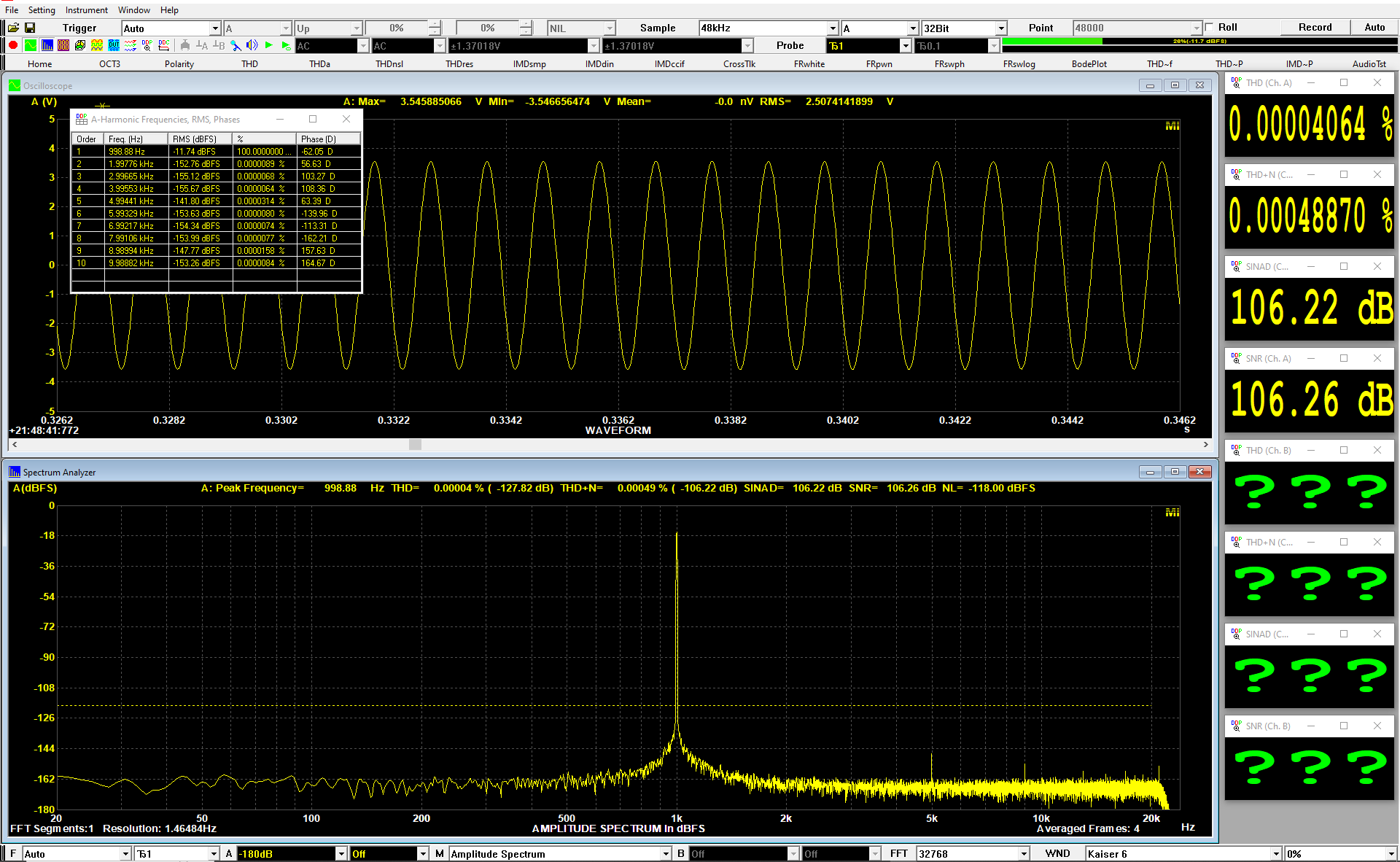Click the speaker sound output icon
1400x862 pixels.
[x=252, y=45]
